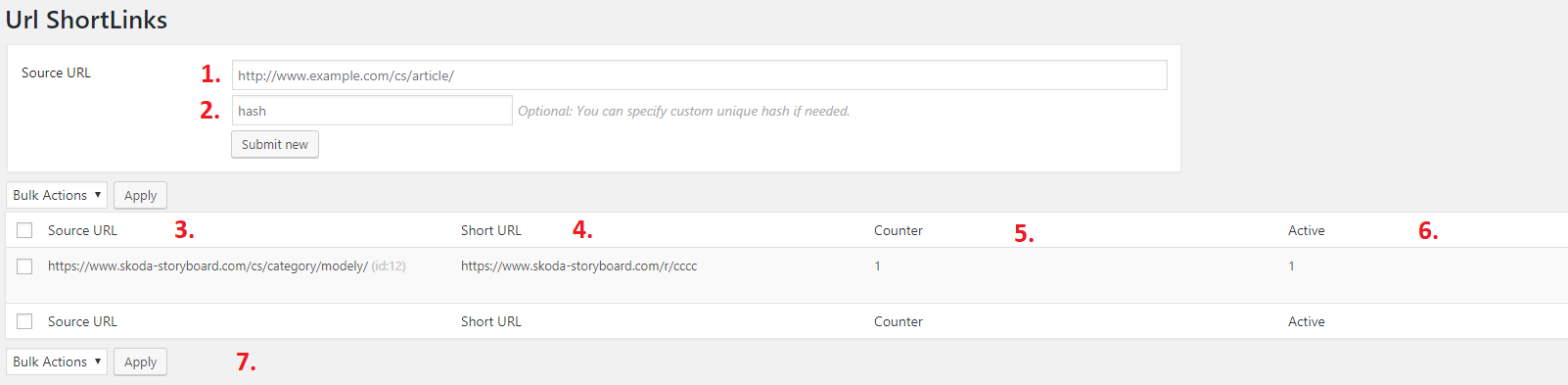Open the skoda-storyboard category/modely source link
The width and height of the screenshot is (1568, 385).
(x=208, y=266)
